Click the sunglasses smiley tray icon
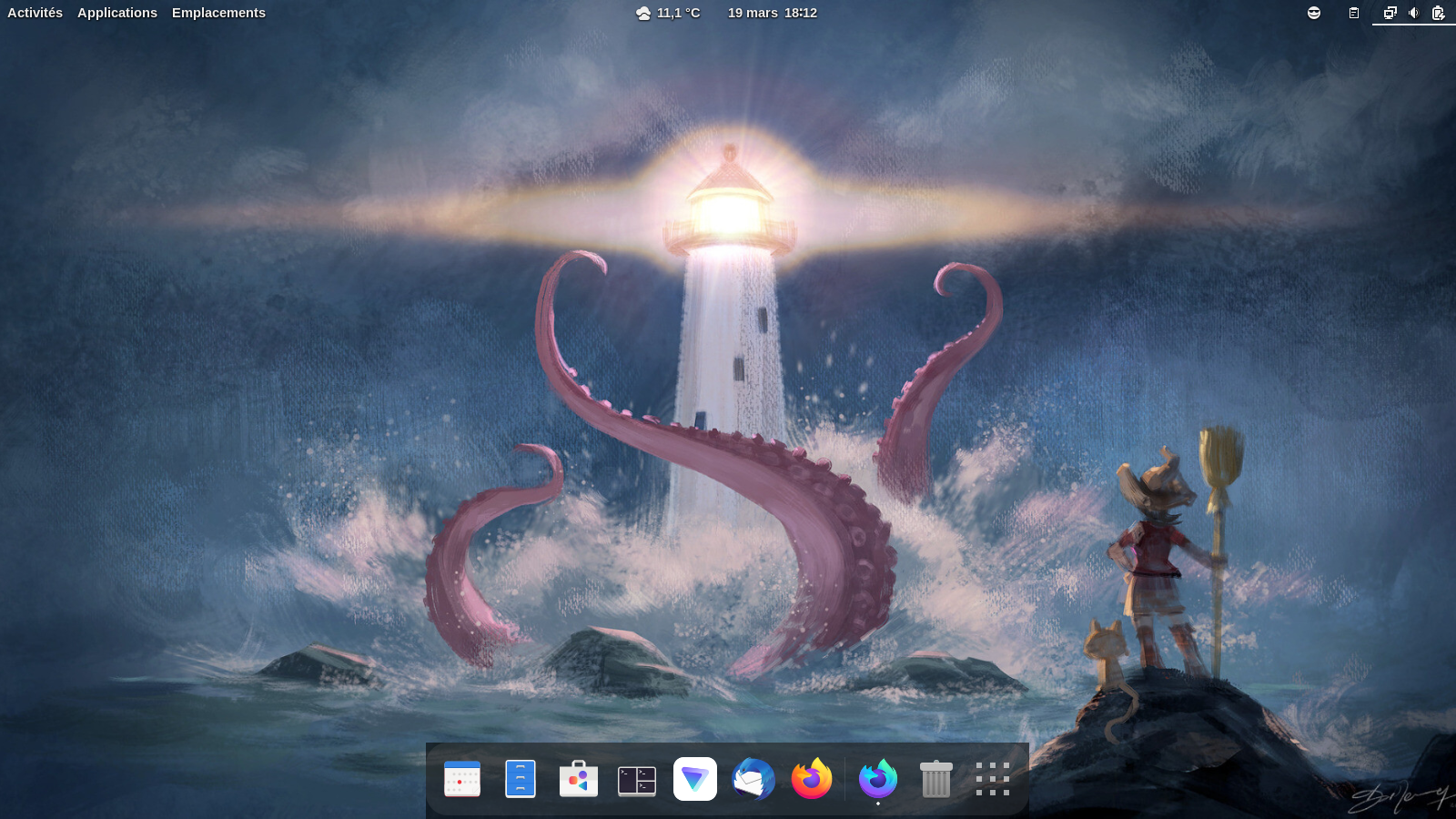 pos(1314,13)
